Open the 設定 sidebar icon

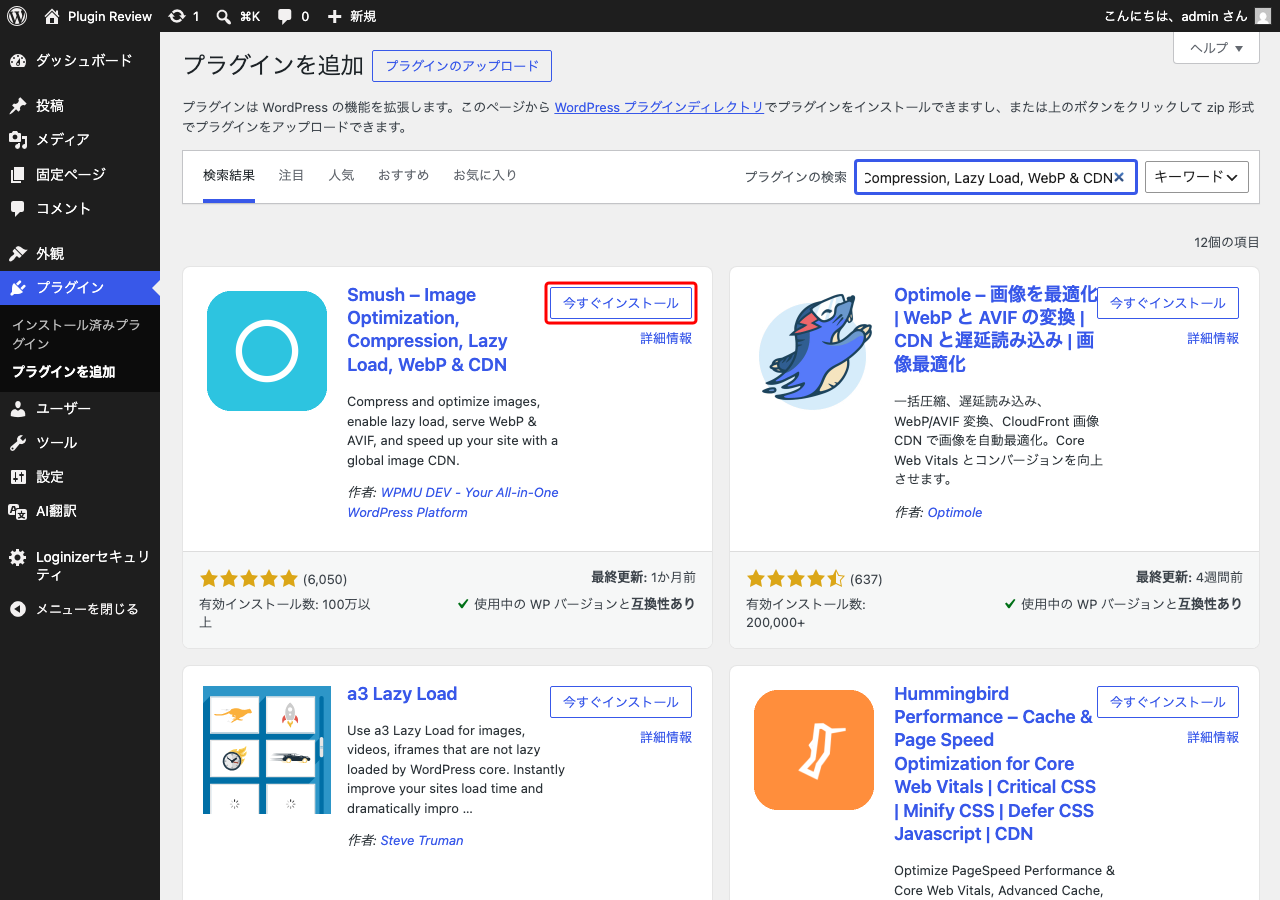tap(18, 477)
